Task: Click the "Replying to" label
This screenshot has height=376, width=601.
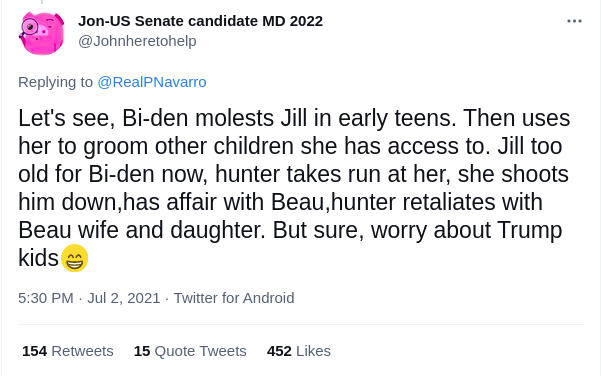Action: [x=55, y=82]
